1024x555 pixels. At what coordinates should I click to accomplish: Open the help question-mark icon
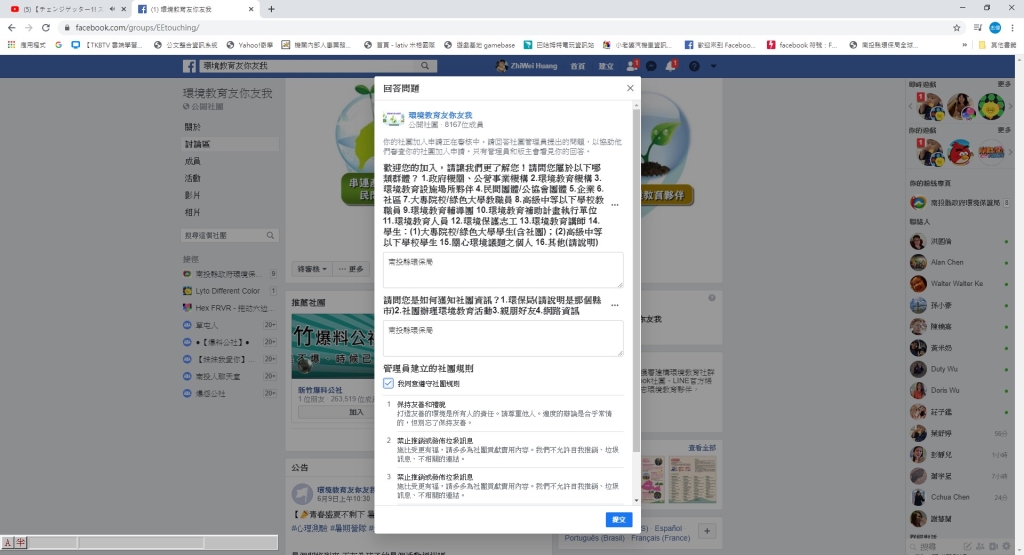(694, 66)
